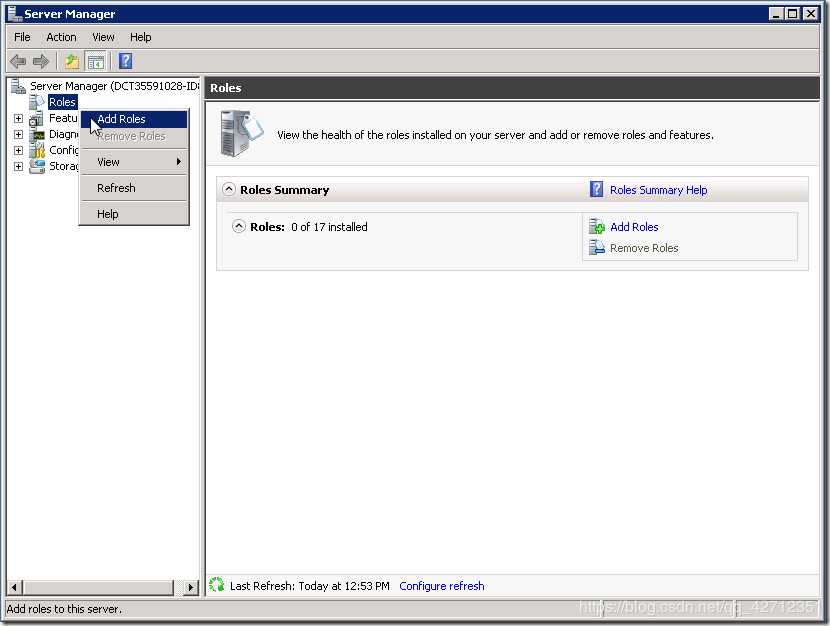Click the Storage node icon in tree
830x626 pixels.
click(37, 166)
